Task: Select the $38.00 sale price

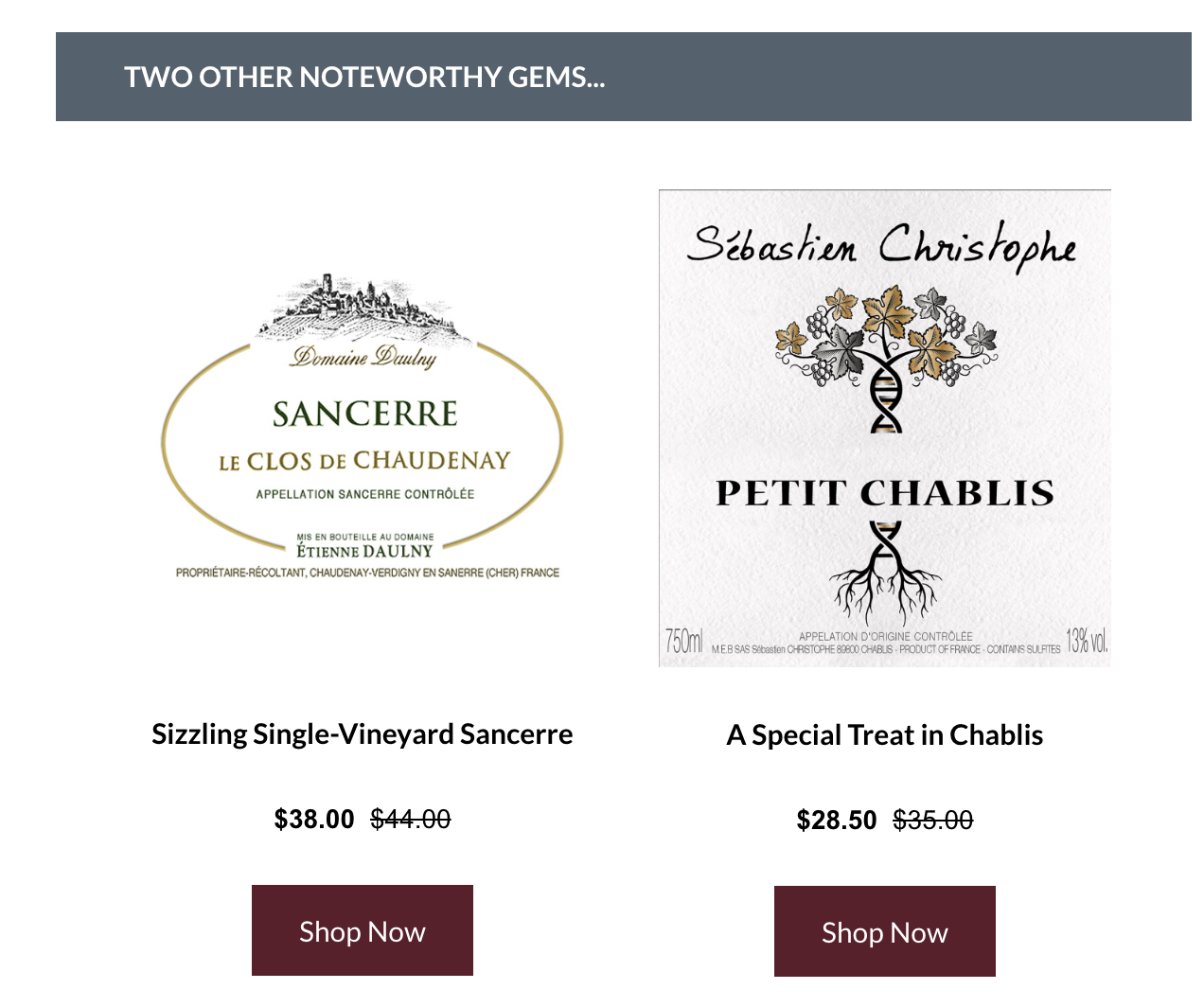Action: tap(314, 819)
